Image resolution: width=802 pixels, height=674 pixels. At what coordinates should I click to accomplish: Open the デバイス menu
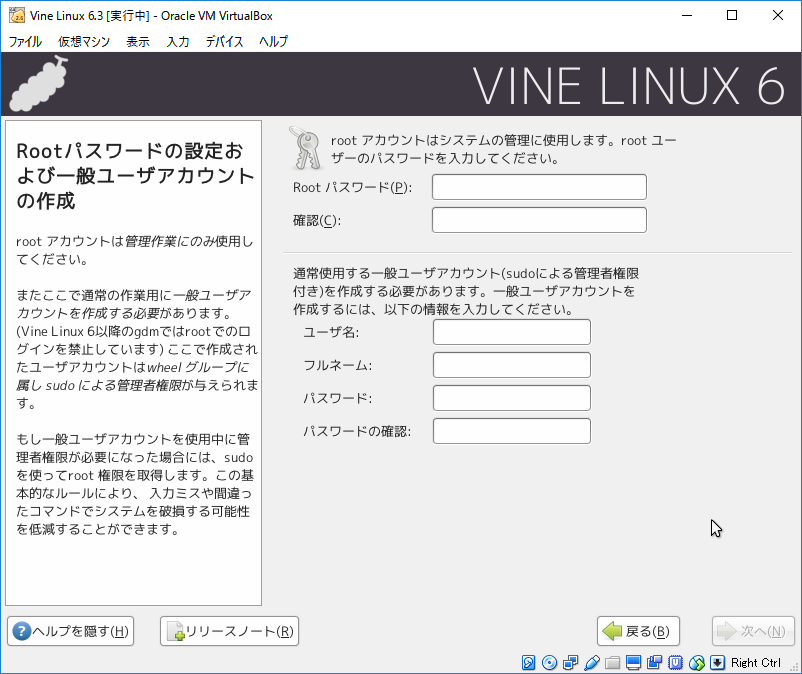225,41
